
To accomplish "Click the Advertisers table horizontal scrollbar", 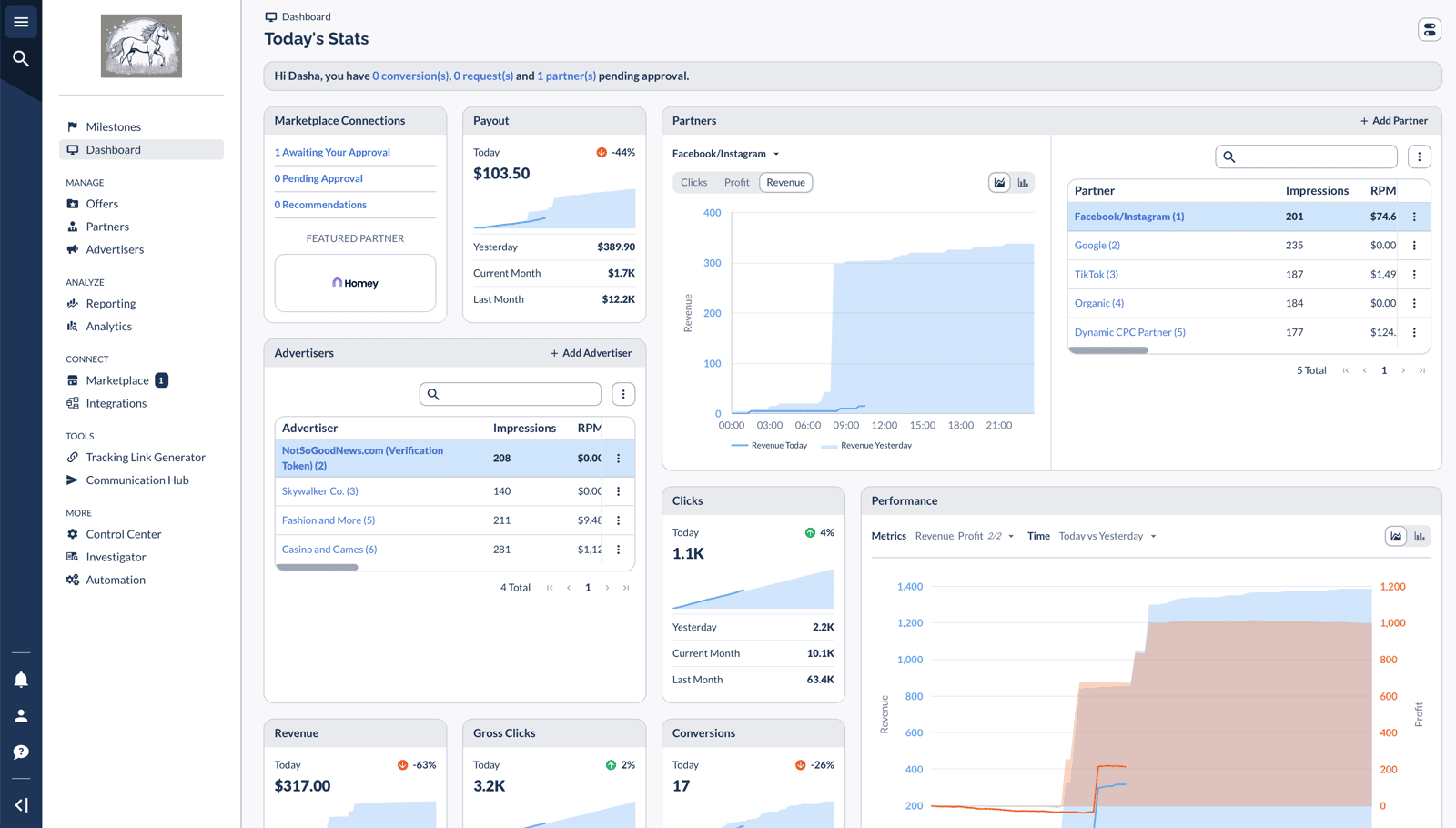I will click(317, 567).
